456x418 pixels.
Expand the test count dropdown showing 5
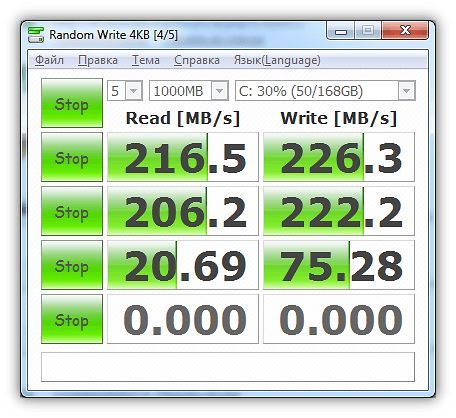click(134, 91)
